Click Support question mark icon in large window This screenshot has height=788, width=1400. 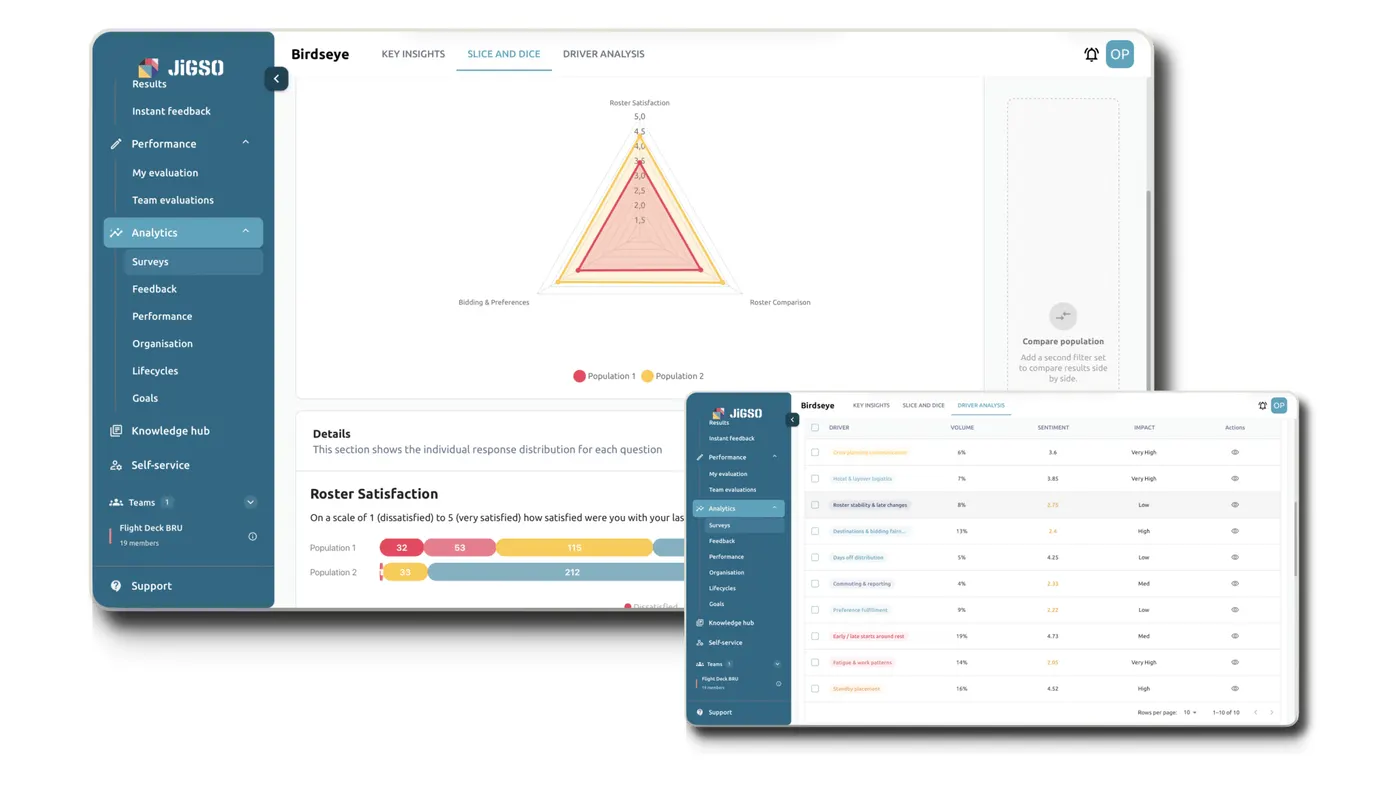tap(116, 586)
